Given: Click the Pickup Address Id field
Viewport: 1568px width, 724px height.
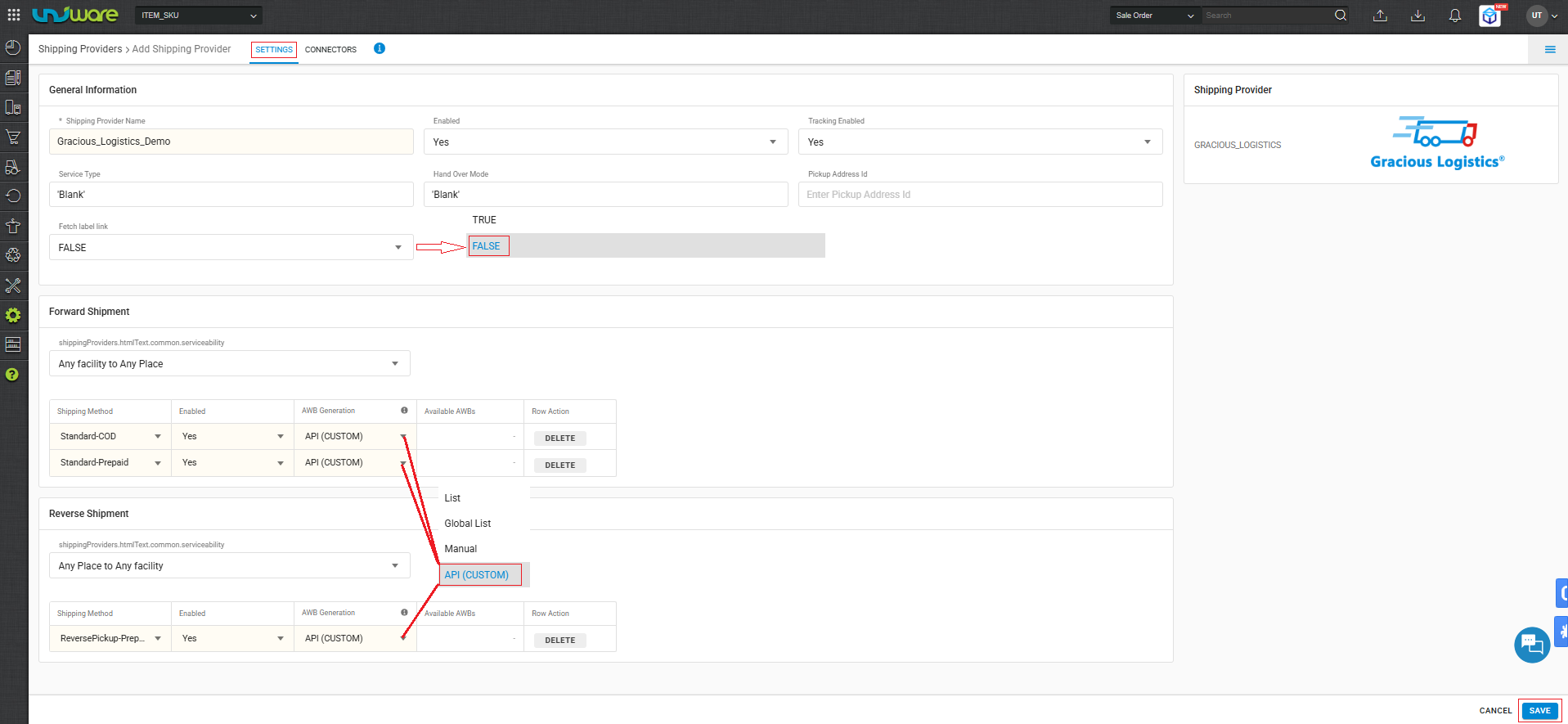Looking at the screenshot, I should (x=981, y=195).
